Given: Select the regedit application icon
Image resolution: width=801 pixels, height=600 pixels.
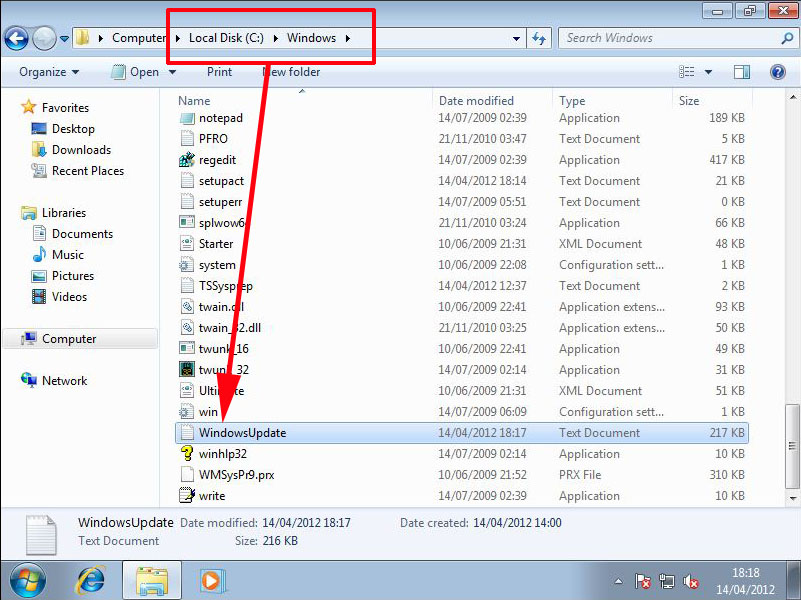Looking at the screenshot, I should [187, 160].
